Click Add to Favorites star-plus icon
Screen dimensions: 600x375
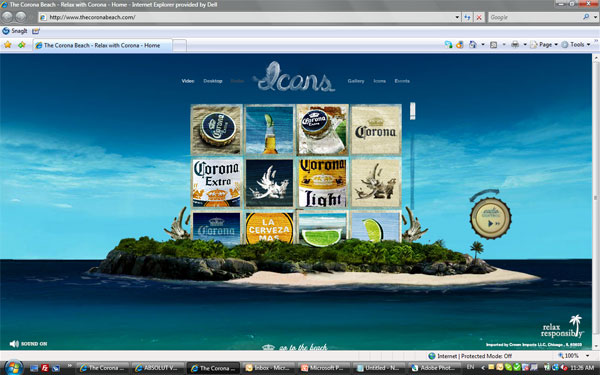[x=22, y=45]
